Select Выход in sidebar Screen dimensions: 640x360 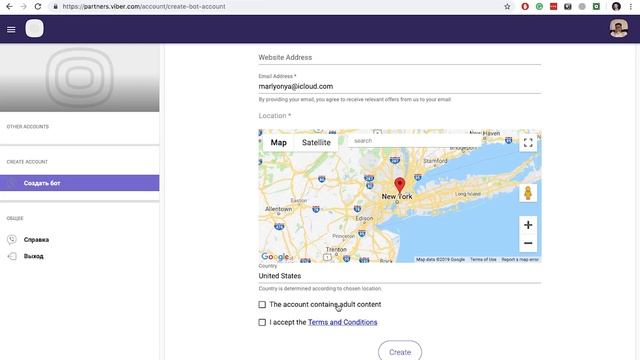coord(33,256)
